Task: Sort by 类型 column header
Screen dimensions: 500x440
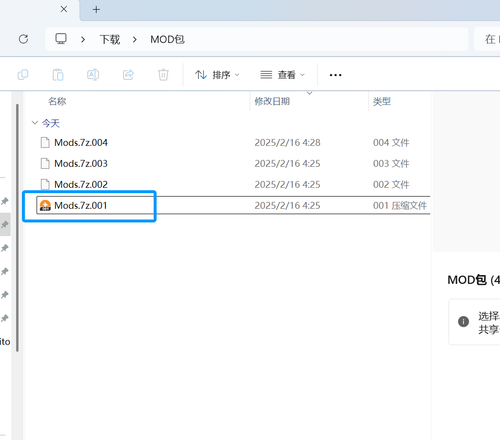Action: point(382,101)
